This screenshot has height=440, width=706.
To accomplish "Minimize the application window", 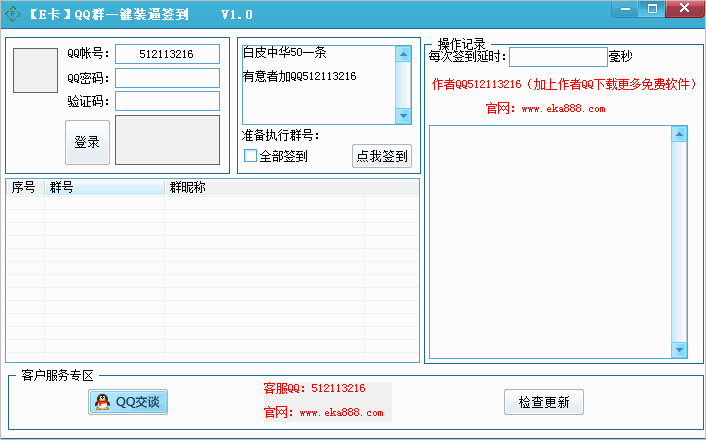I will click(x=625, y=9).
